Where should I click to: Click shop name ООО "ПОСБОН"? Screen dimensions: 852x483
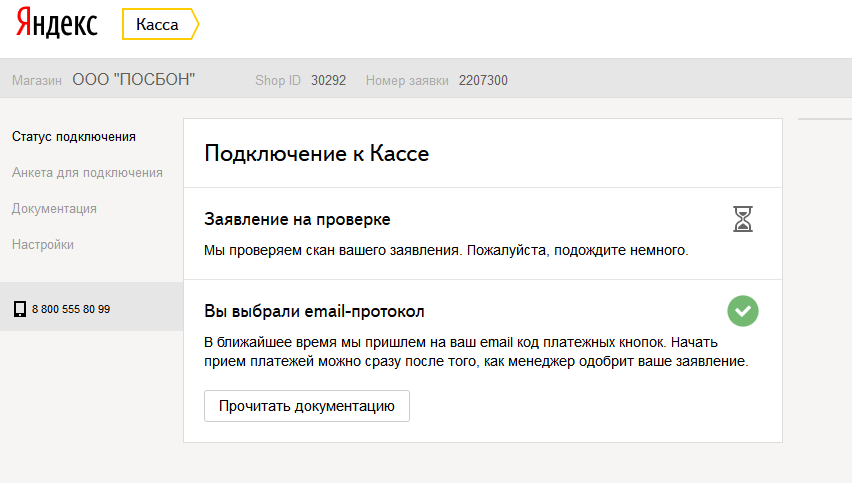coord(134,79)
